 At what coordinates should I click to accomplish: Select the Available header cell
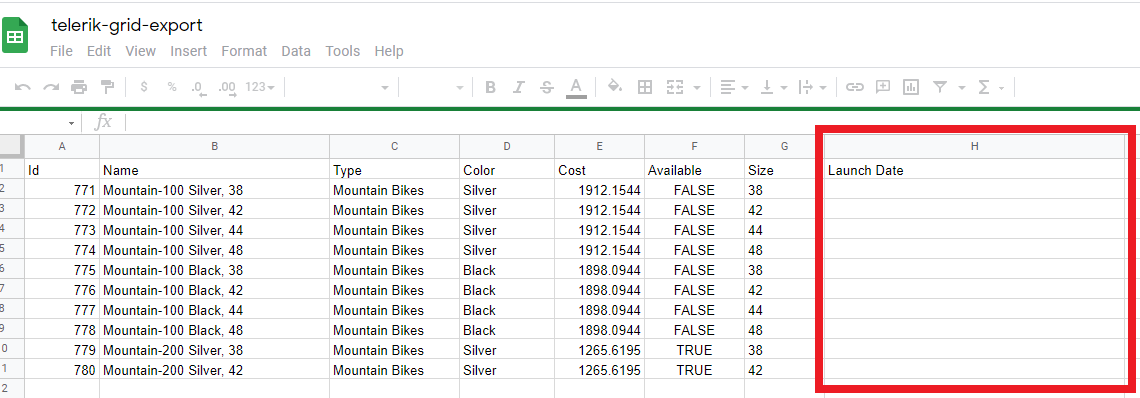(x=694, y=170)
